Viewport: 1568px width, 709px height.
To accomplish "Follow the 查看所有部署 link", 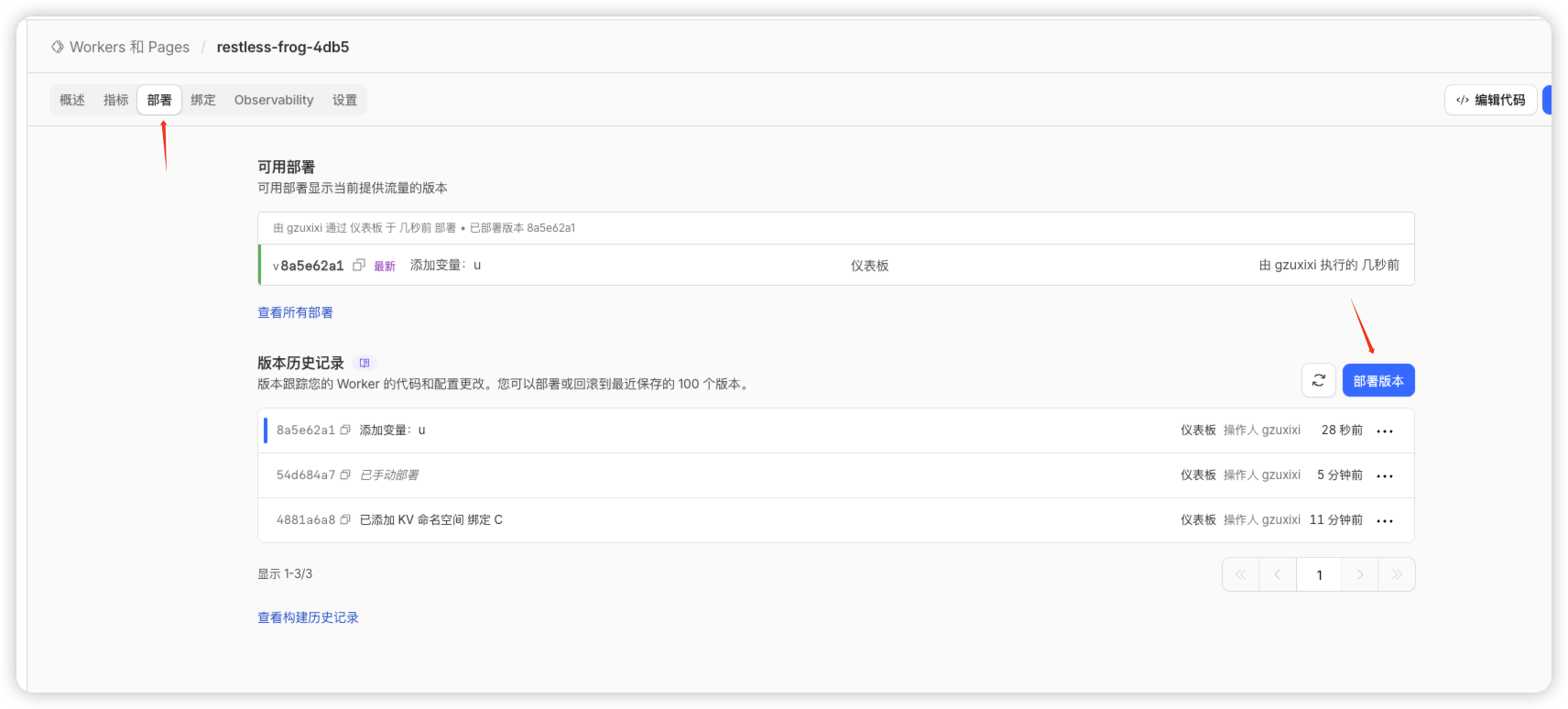I will point(295,312).
